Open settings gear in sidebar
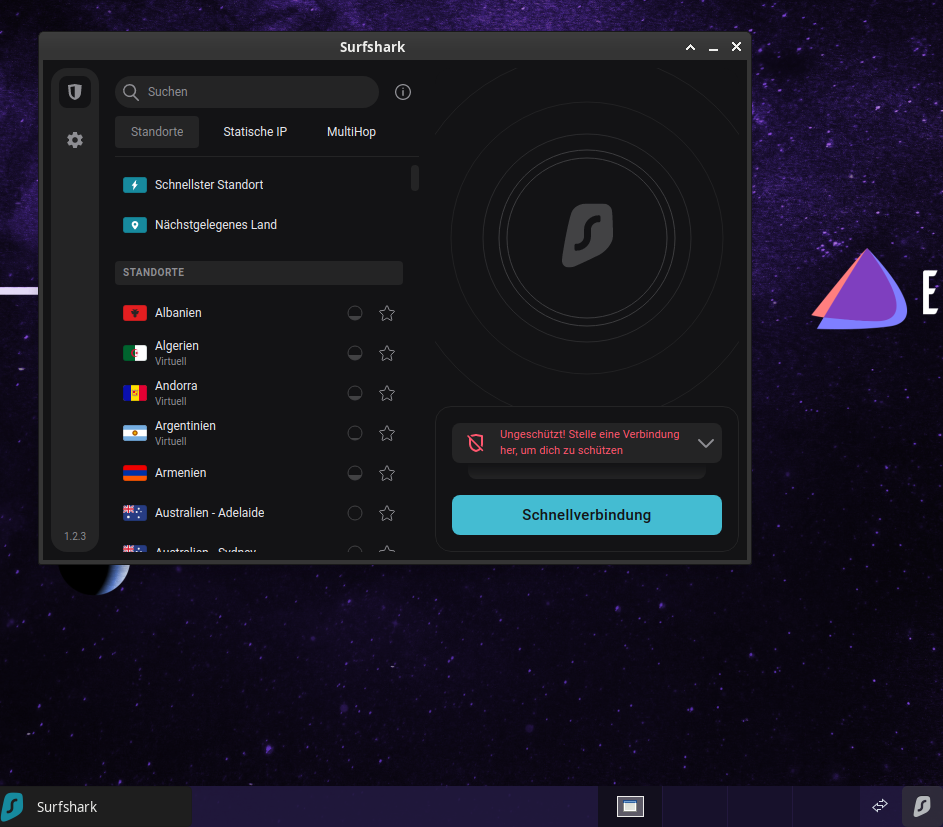Viewport: 943px width, 827px height. point(75,140)
